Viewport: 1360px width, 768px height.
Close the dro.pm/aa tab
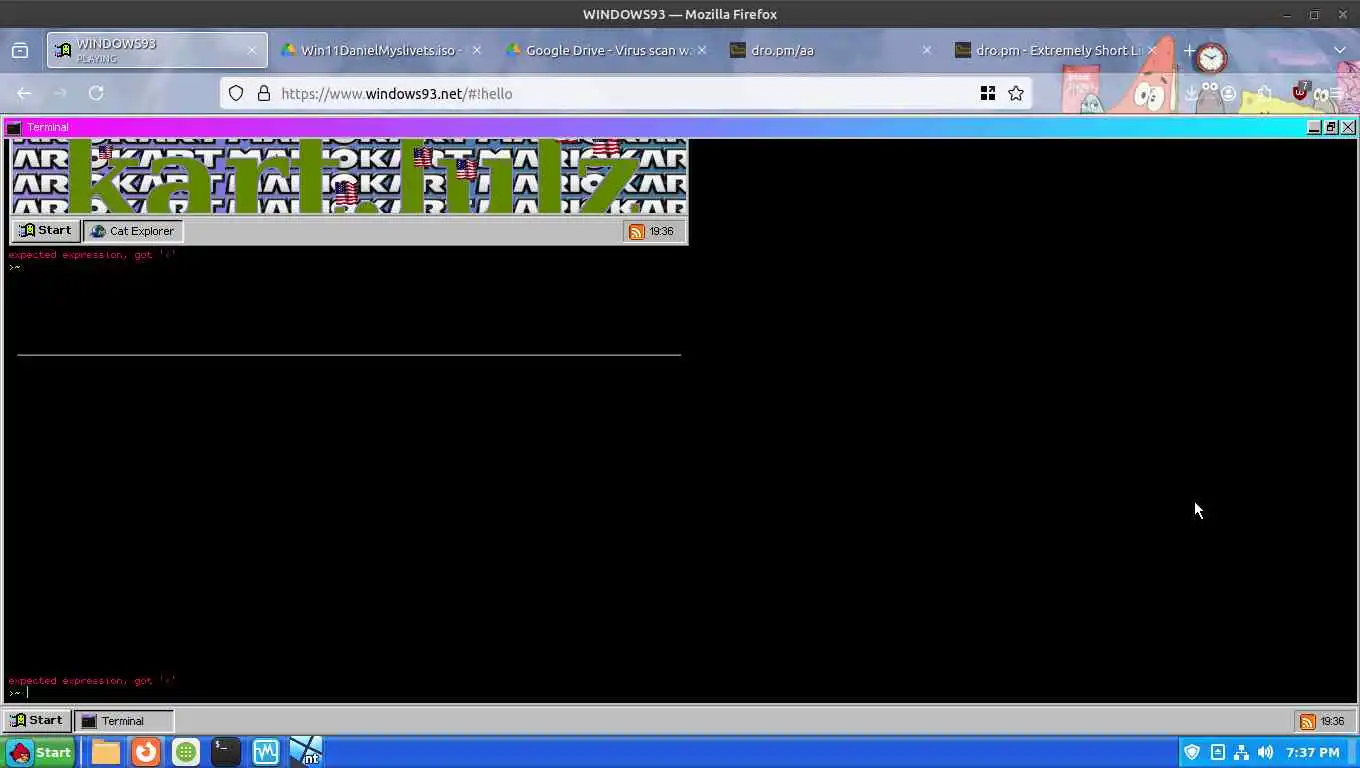pos(926,50)
